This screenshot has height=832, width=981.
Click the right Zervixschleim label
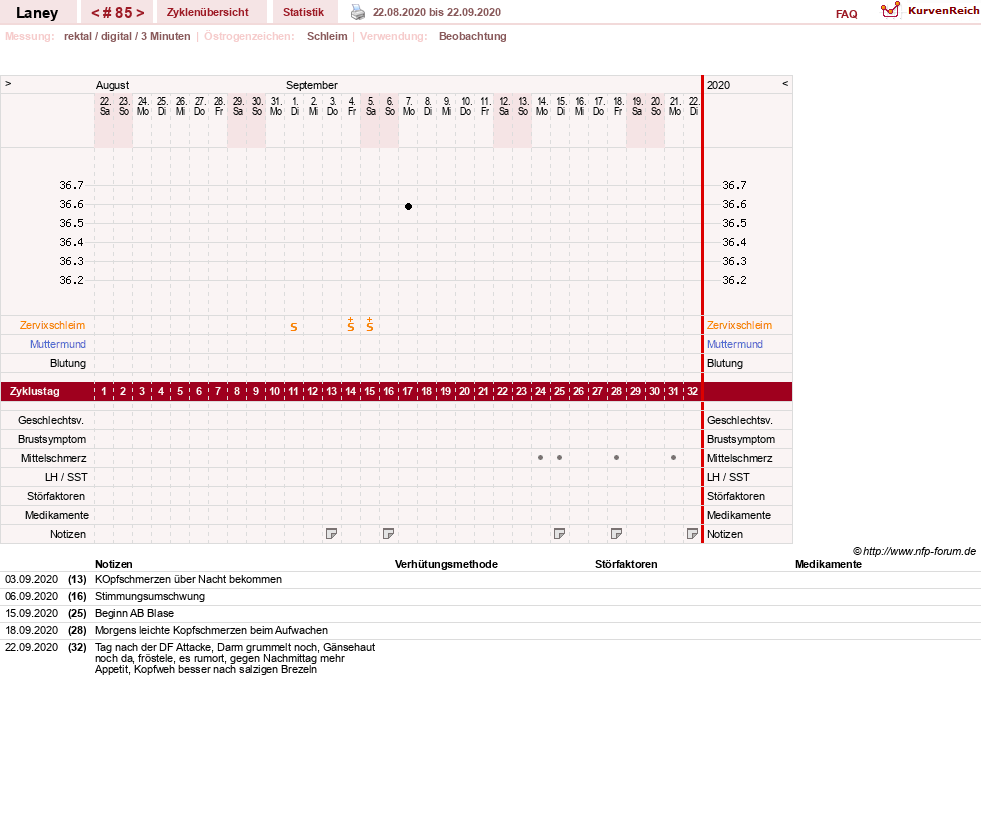pos(740,325)
